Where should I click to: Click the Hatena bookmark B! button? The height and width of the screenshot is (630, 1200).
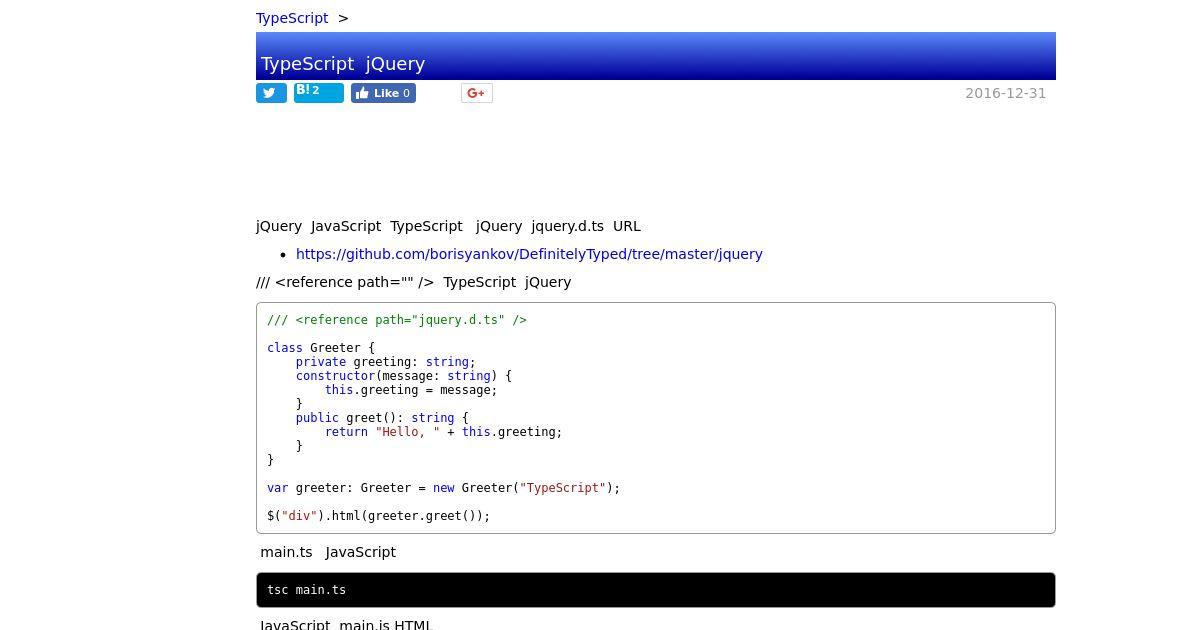tap(319, 93)
